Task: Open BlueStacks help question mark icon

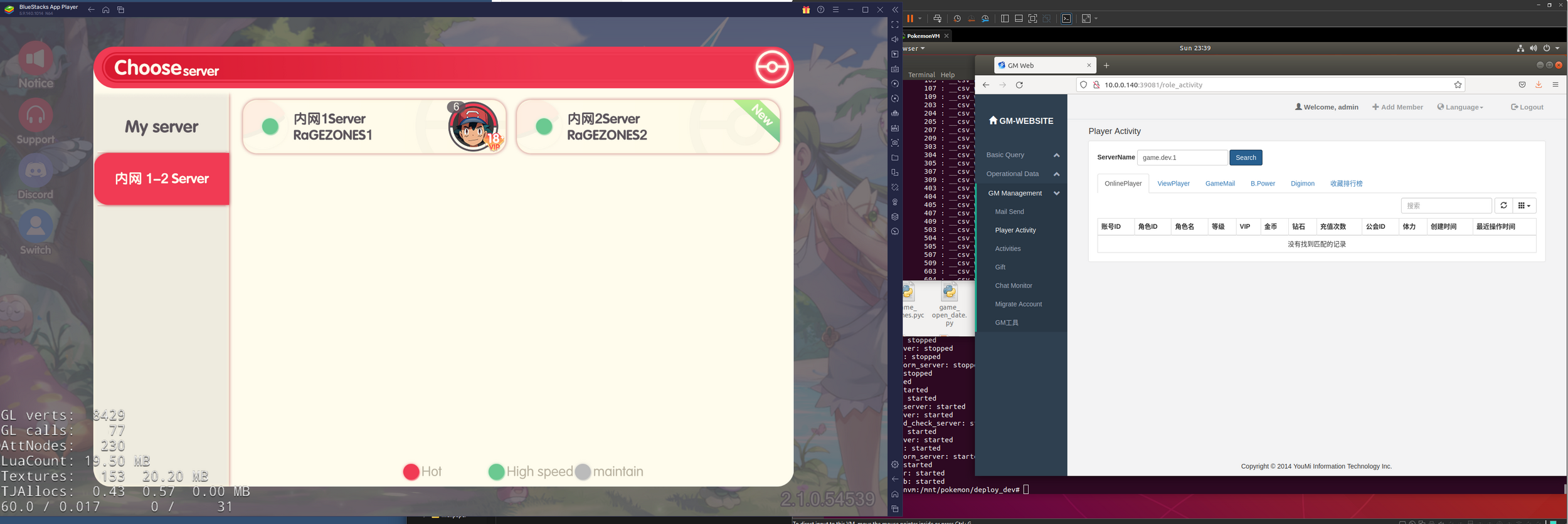Action: 820,9
